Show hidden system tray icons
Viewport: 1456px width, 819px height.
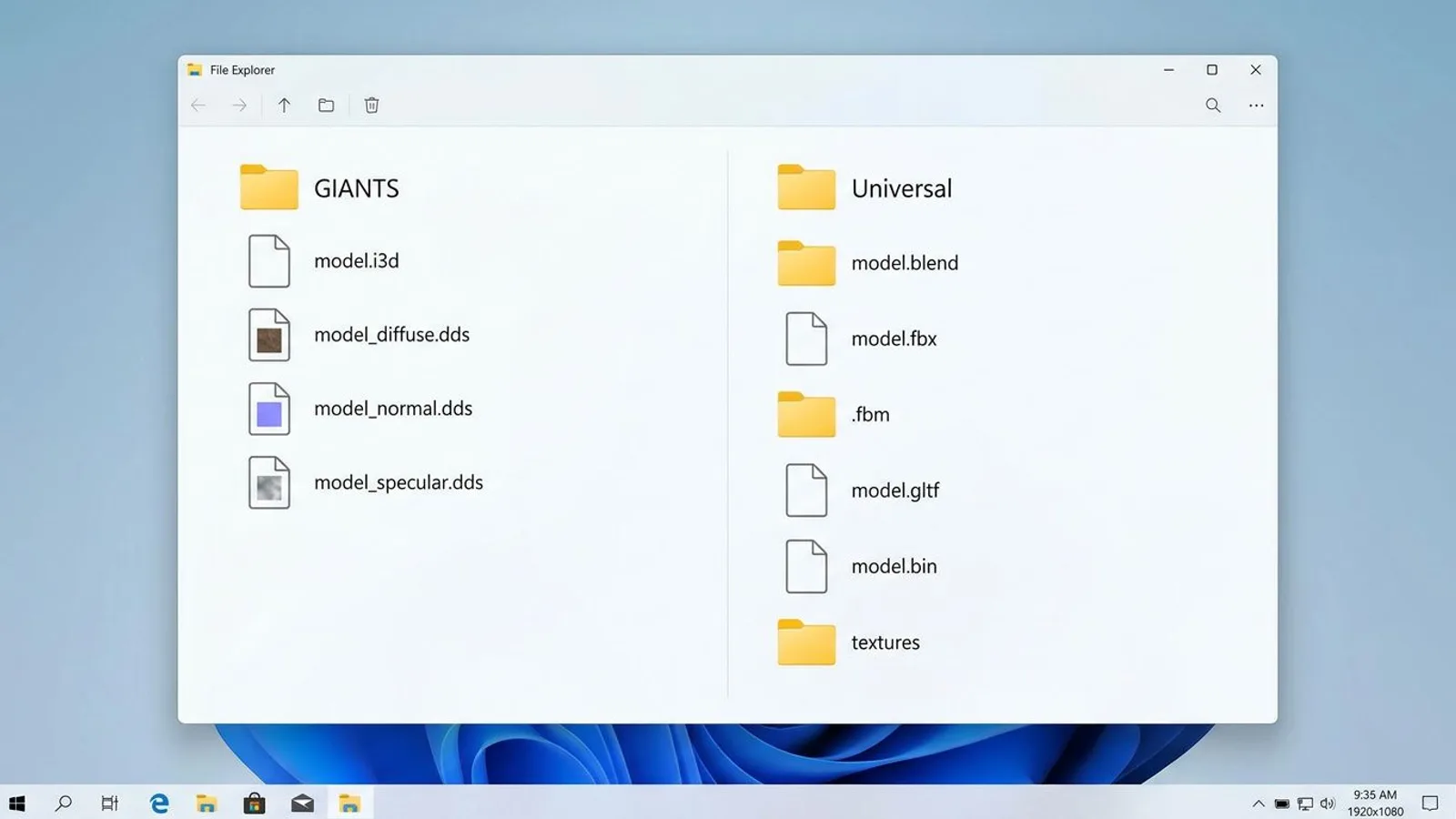(1259, 804)
